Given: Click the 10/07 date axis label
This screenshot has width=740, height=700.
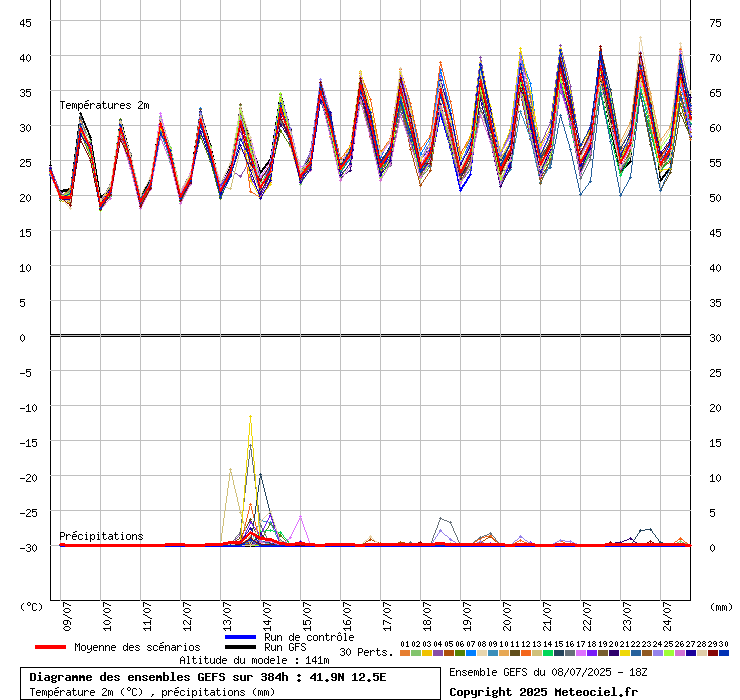Looking at the screenshot, I should 107,616.
